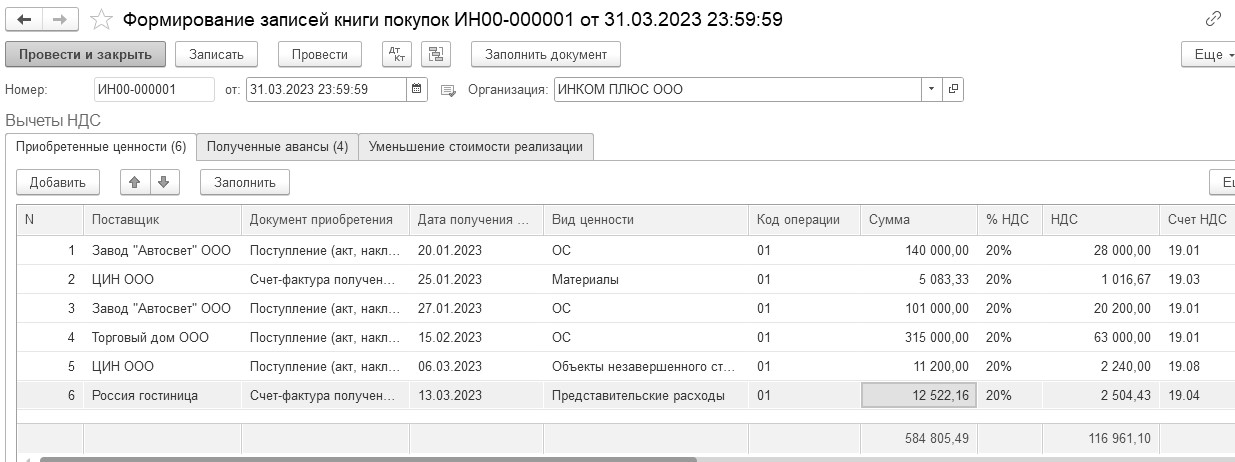The width and height of the screenshot is (1235, 462).
Task: Open the calendar date picker
Action: click(x=417, y=89)
